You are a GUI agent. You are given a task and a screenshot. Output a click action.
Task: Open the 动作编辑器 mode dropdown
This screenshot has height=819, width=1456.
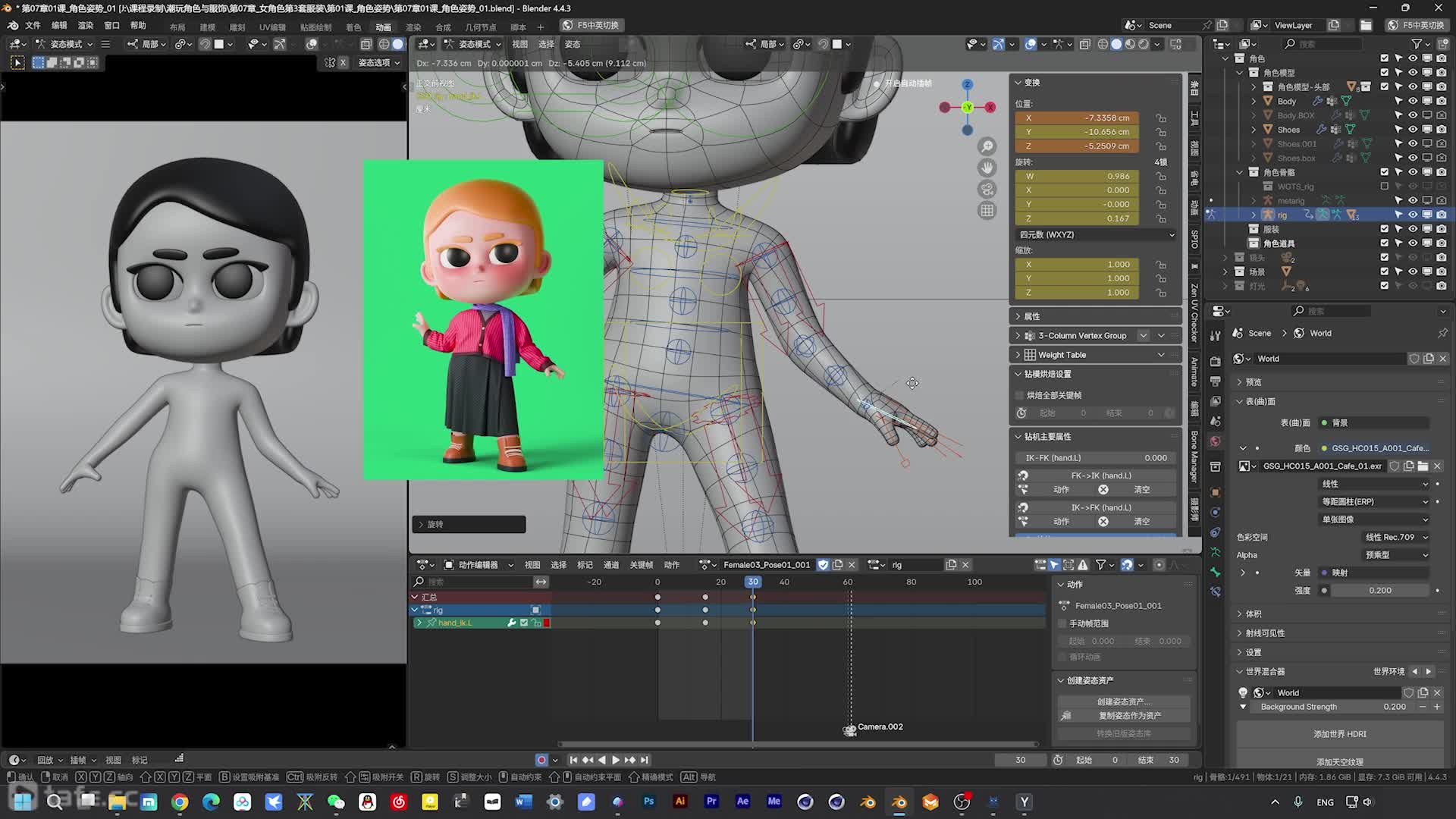click(479, 565)
